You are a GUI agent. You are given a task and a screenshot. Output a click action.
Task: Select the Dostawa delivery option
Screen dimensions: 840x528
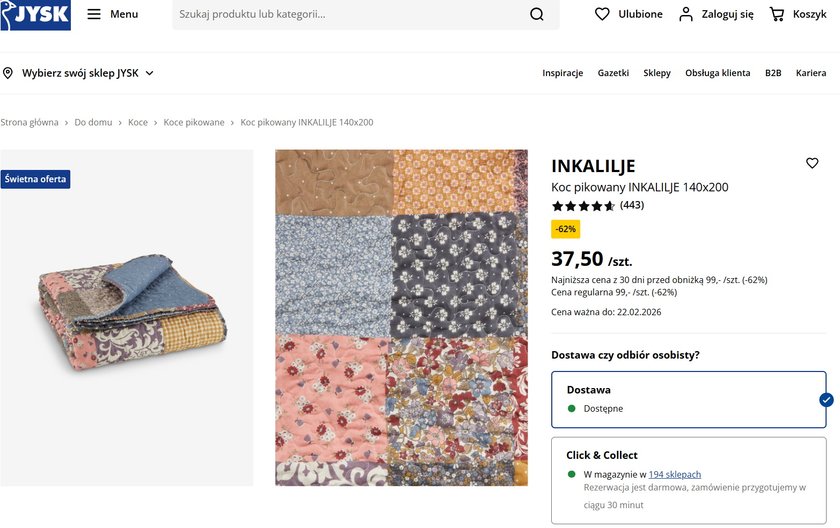click(689, 398)
